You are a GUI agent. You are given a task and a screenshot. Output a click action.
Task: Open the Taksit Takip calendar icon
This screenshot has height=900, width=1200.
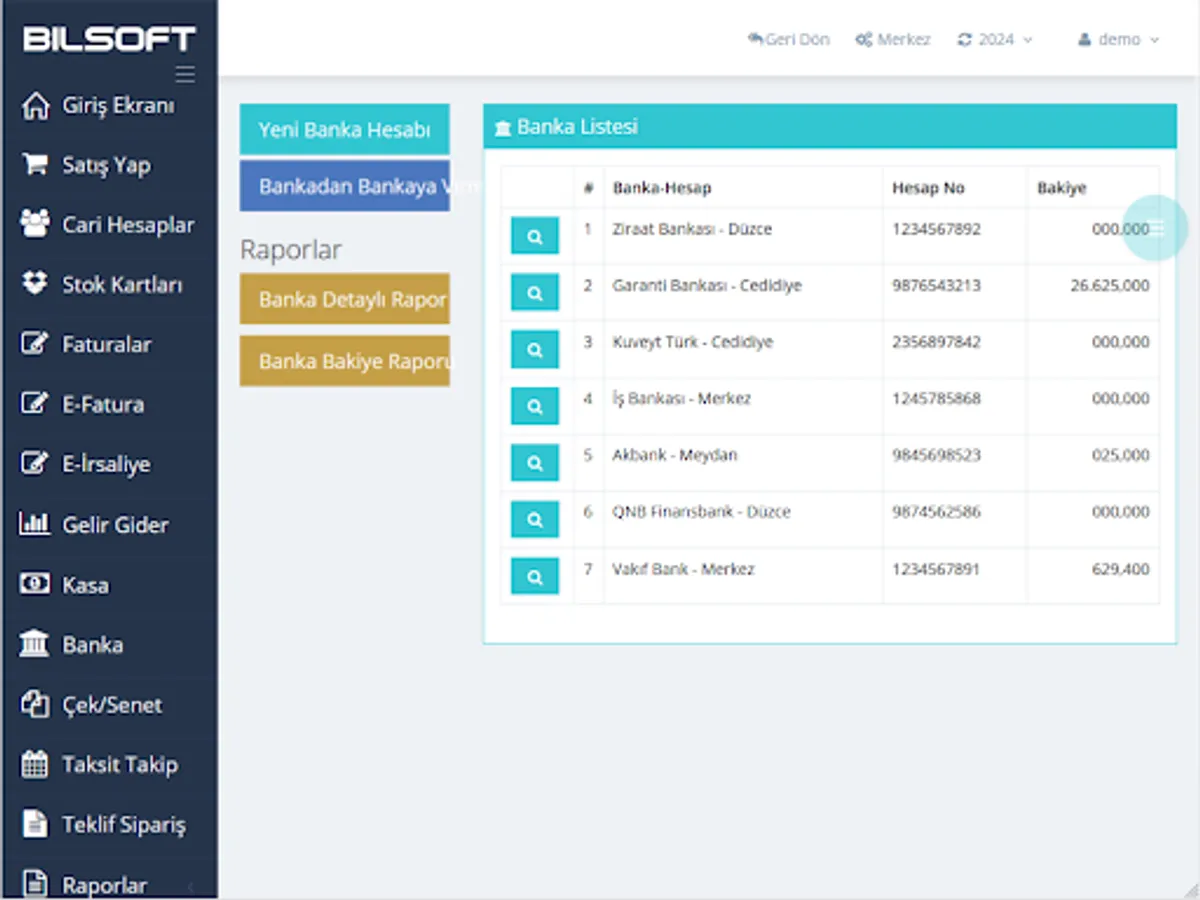click(x=36, y=764)
